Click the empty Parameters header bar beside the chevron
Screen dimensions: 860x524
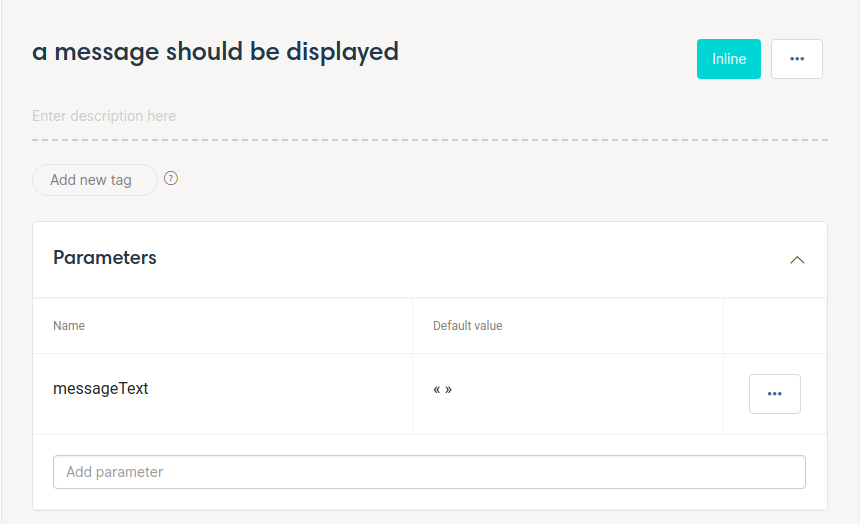tap(472, 260)
